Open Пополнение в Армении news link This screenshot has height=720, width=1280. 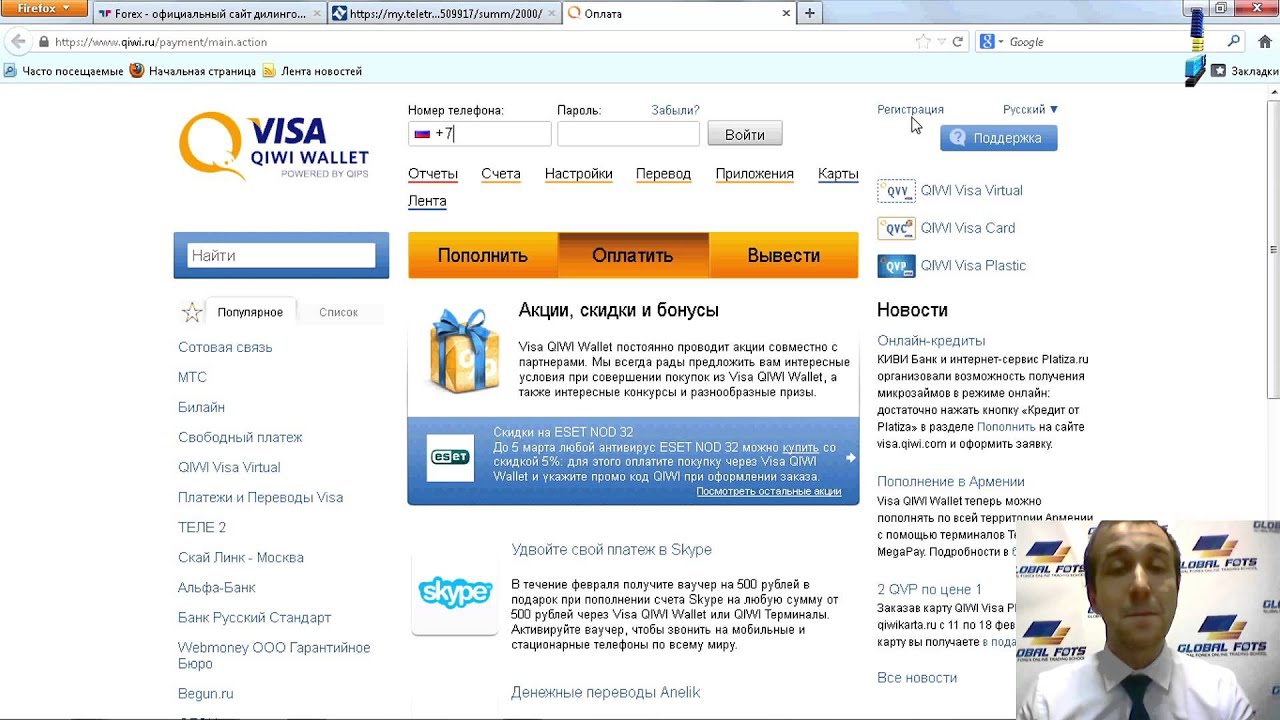point(951,482)
